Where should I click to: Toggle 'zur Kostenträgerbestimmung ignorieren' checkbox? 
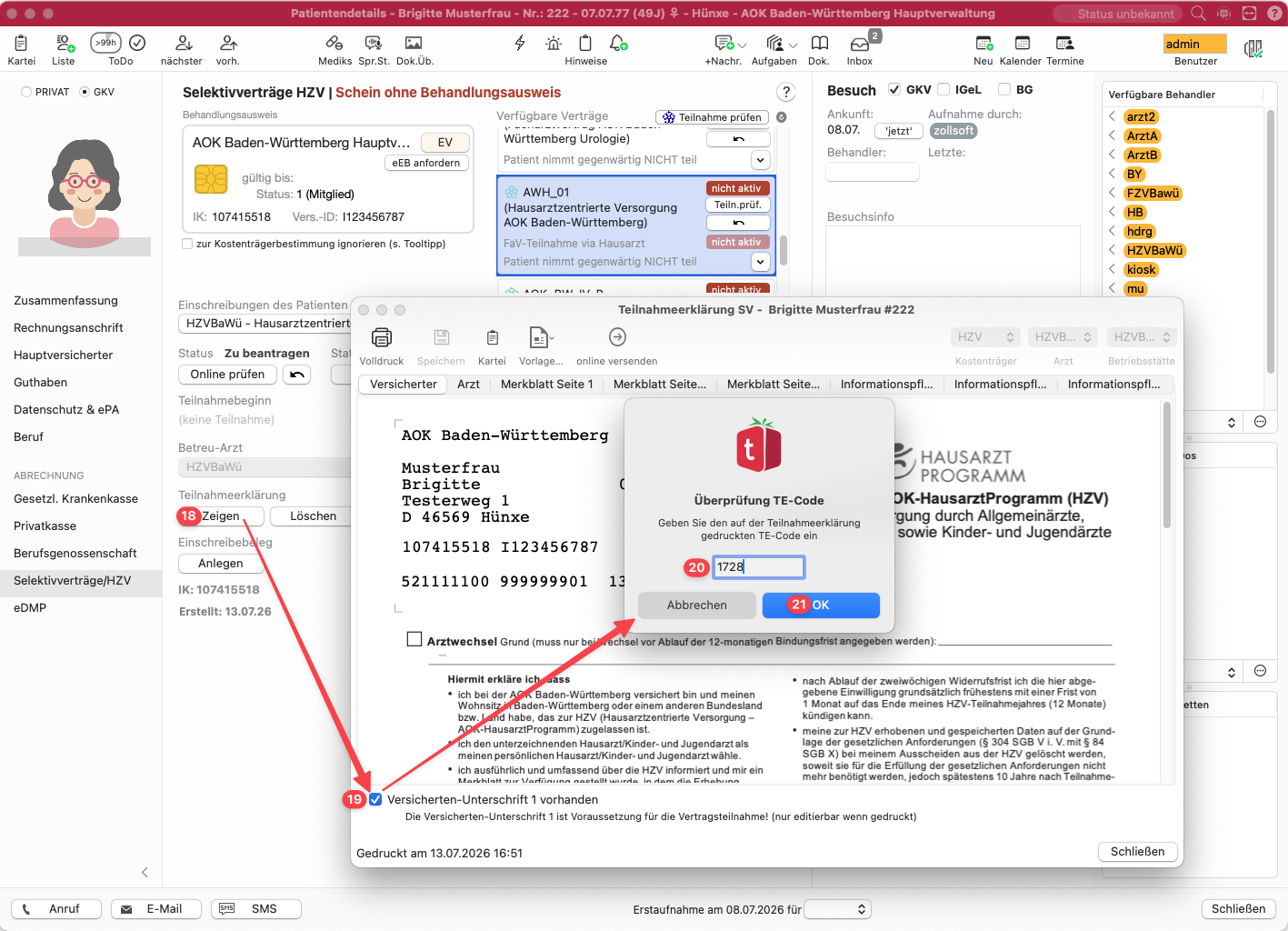tap(187, 244)
